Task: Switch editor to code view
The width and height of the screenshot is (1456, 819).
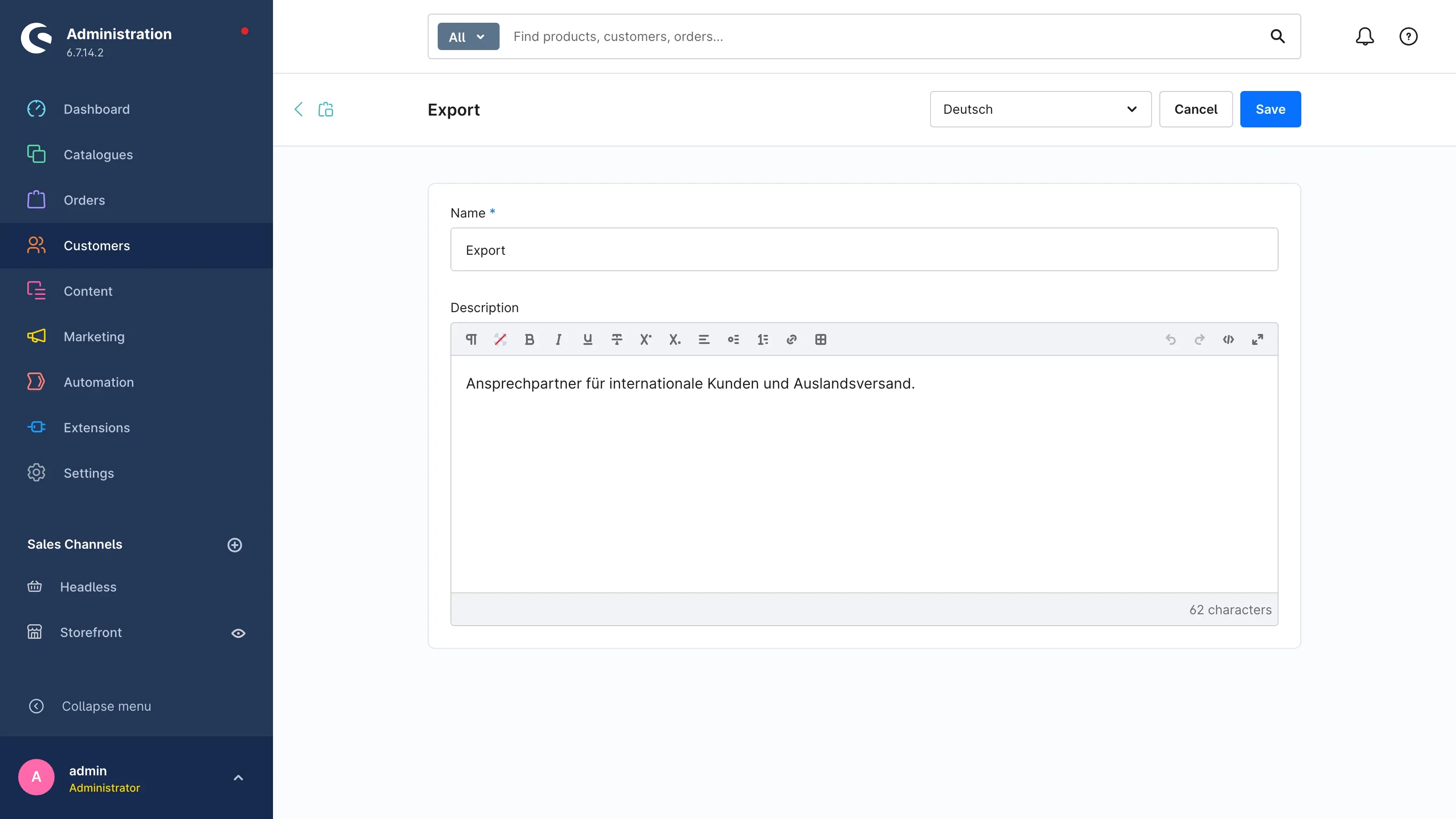Action: 1228,339
